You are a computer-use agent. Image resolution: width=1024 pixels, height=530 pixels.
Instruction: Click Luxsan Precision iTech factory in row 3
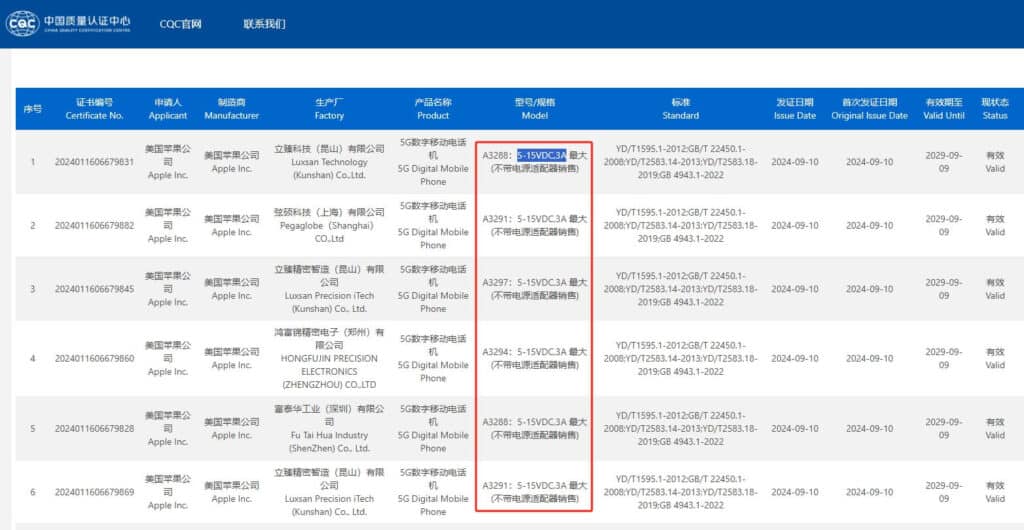click(x=329, y=288)
